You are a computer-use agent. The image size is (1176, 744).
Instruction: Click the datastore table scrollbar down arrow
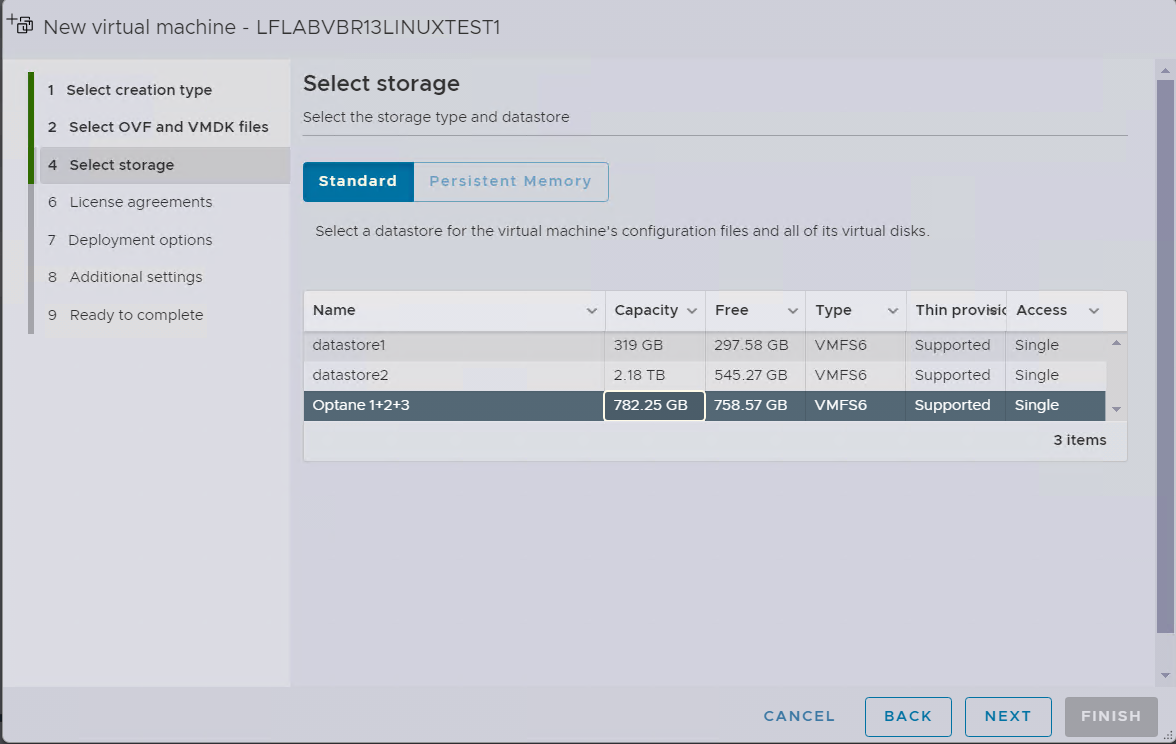pos(1117,408)
